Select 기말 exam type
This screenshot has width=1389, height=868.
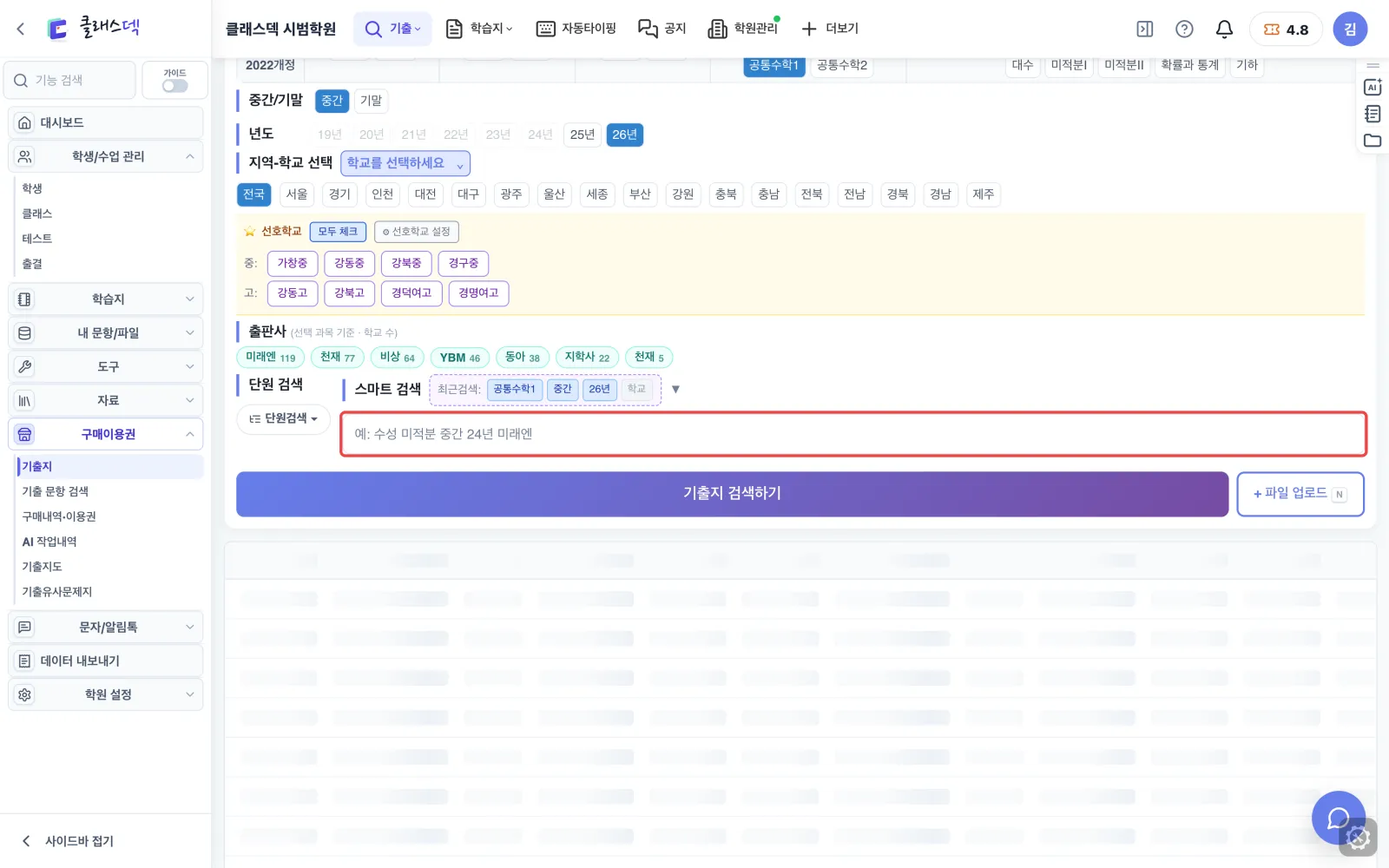(372, 101)
